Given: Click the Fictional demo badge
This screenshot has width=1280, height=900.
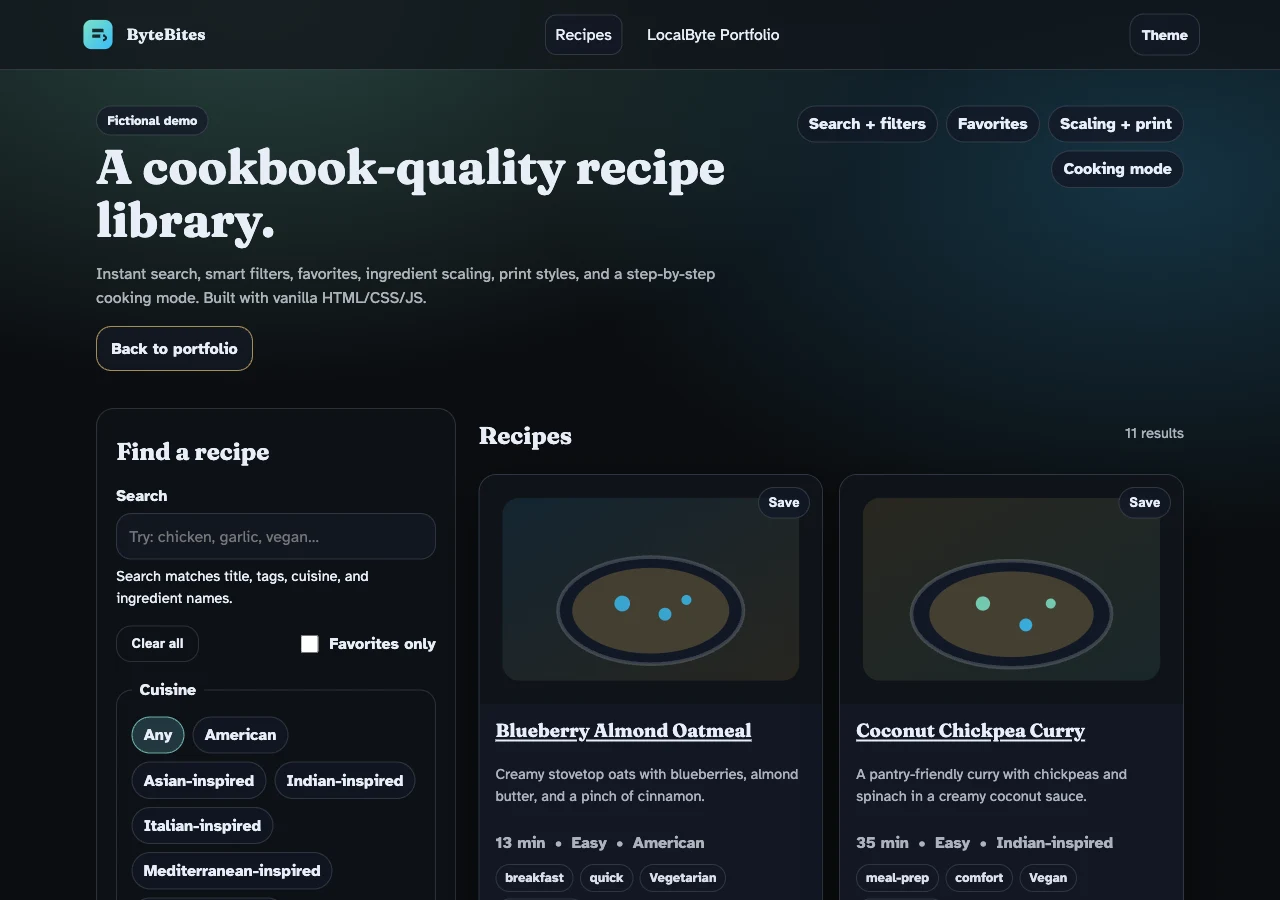Looking at the screenshot, I should (x=152, y=120).
